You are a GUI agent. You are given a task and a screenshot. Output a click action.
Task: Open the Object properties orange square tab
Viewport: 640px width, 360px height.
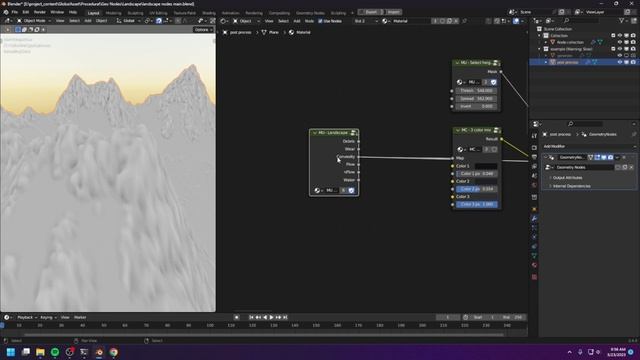(x=534, y=209)
